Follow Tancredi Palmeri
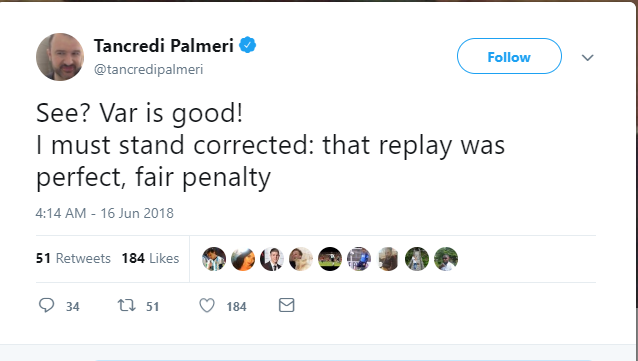Image resolution: width=638 pixels, height=361 pixels. 509,56
